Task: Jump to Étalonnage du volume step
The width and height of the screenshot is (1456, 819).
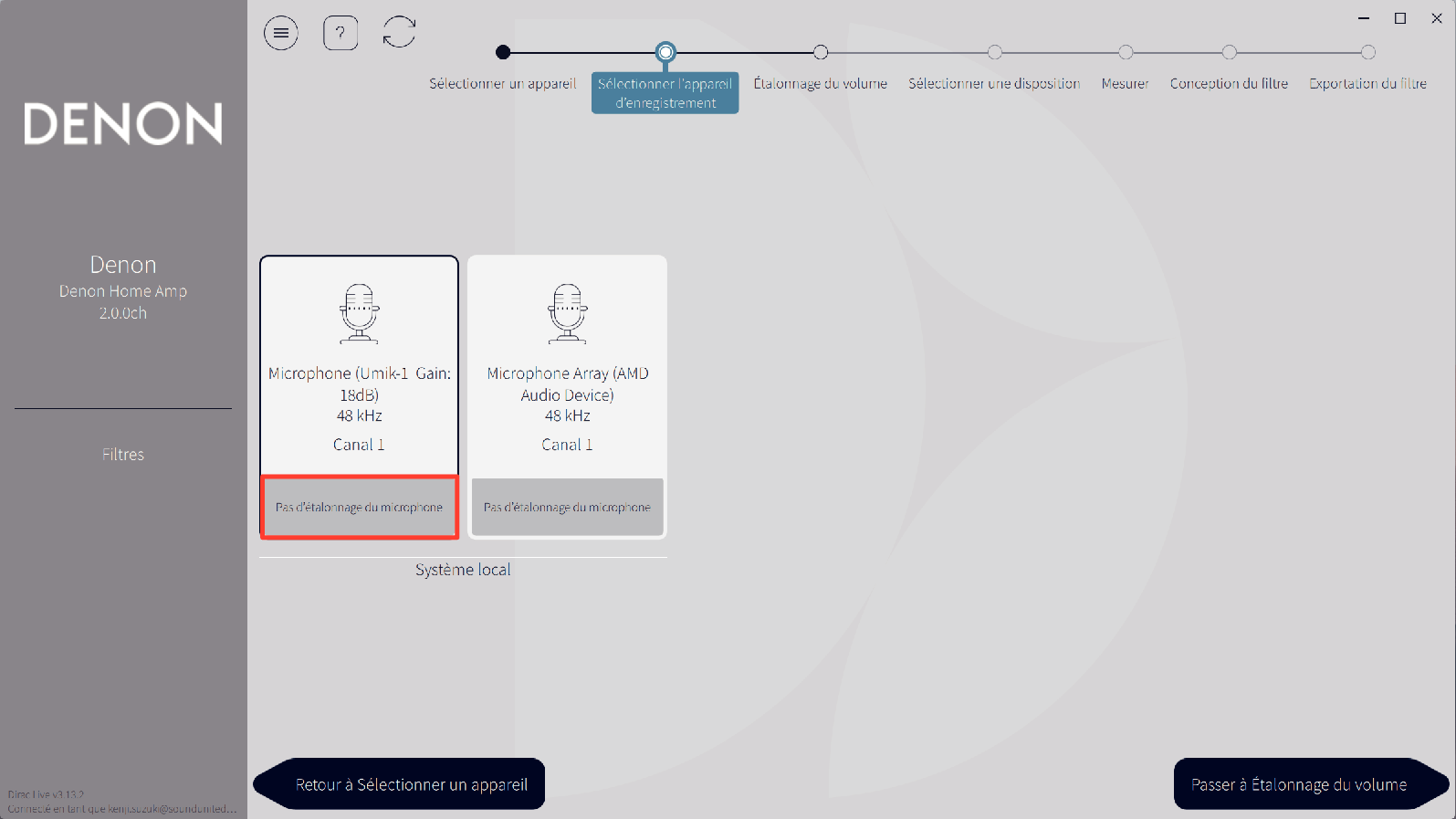Action: click(x=821, y=53)
